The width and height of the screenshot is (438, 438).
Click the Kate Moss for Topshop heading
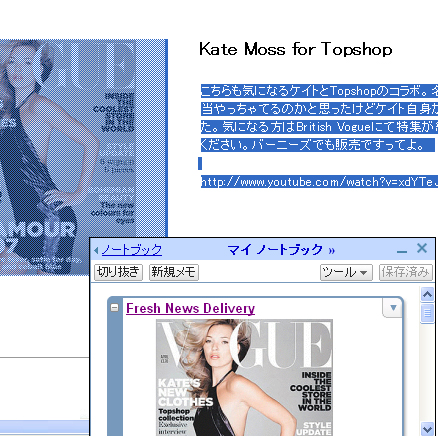coord(296,49)
